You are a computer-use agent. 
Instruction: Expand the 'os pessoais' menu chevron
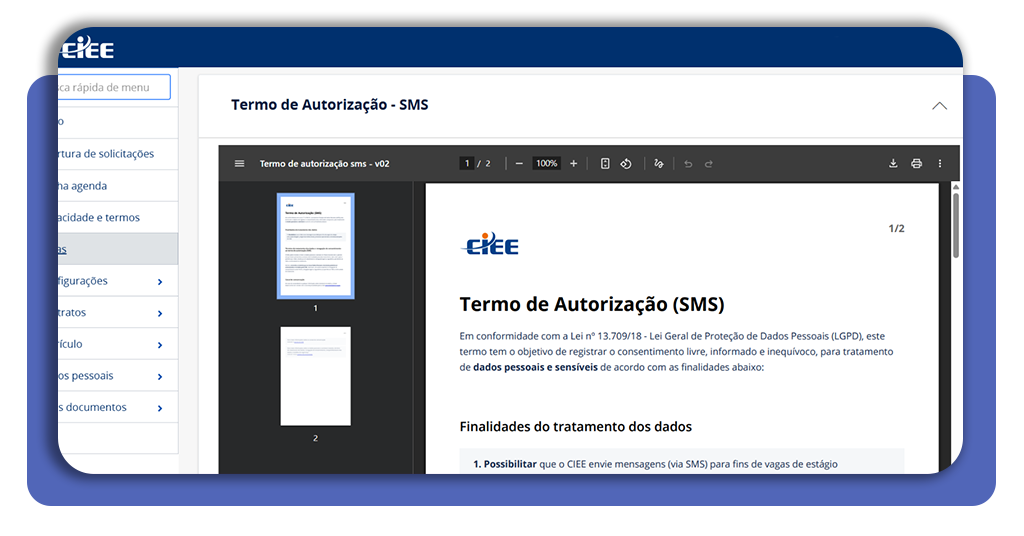[160, 377]
